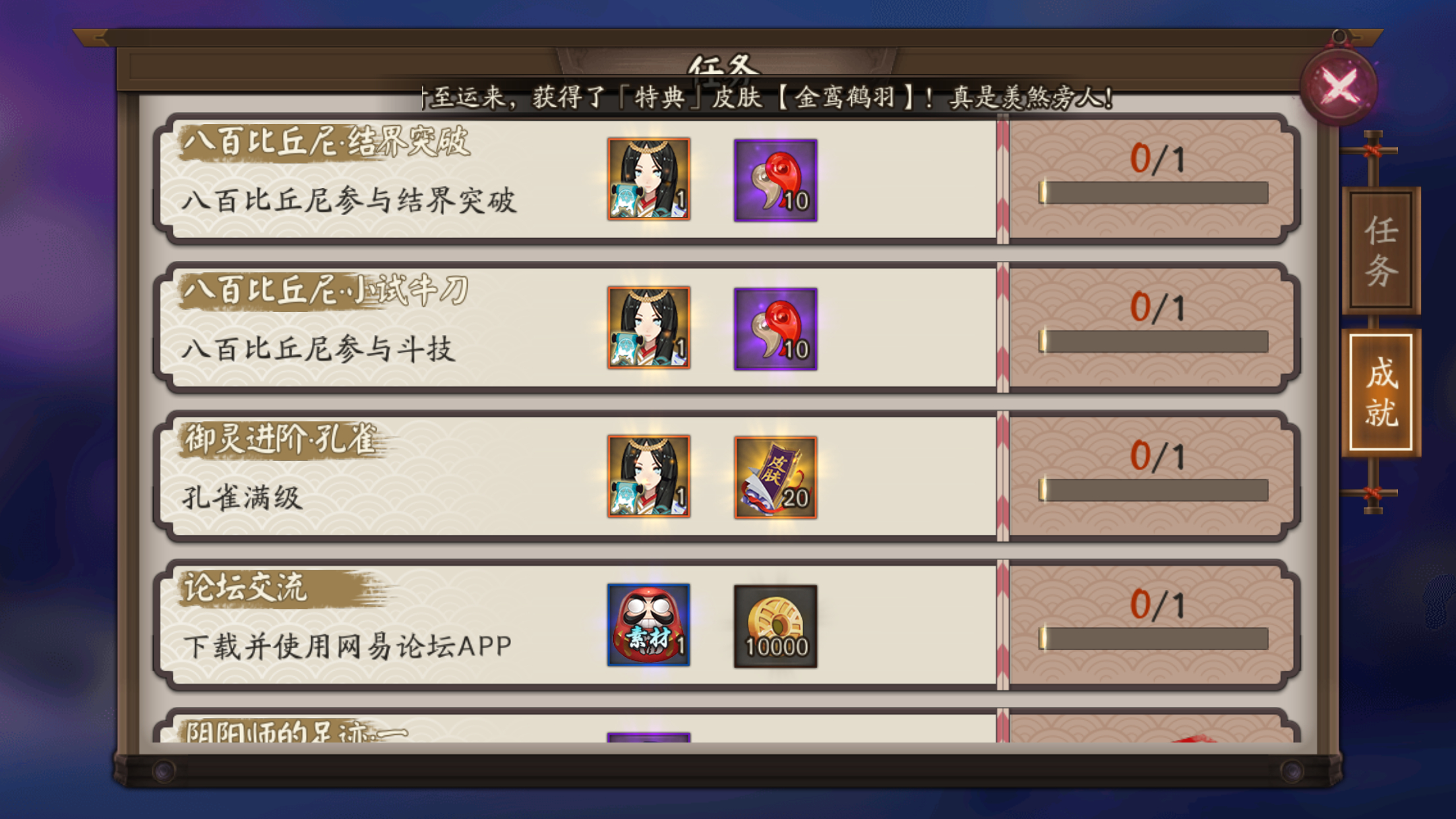
Task: Tap the 10000 gold coin reward icon
Action: [775, 626]
